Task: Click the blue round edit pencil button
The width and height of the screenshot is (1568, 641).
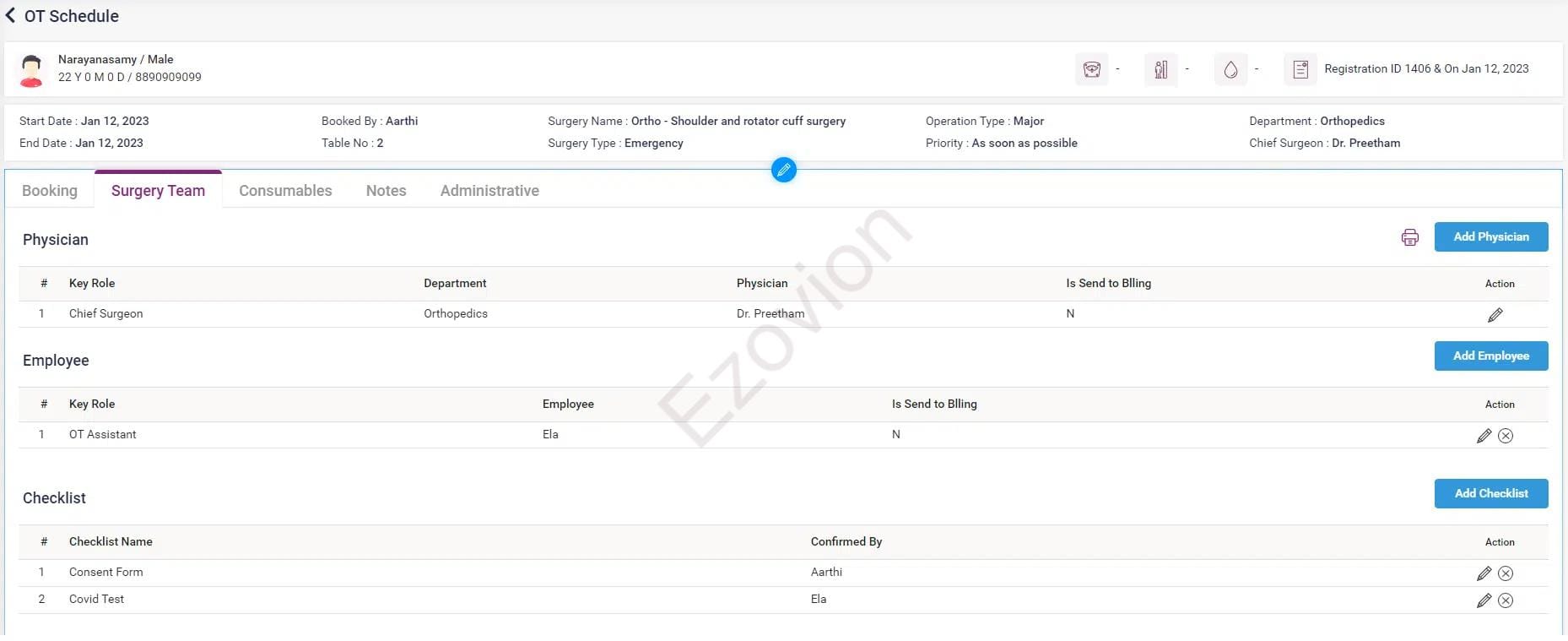Action: pos(783,170)
